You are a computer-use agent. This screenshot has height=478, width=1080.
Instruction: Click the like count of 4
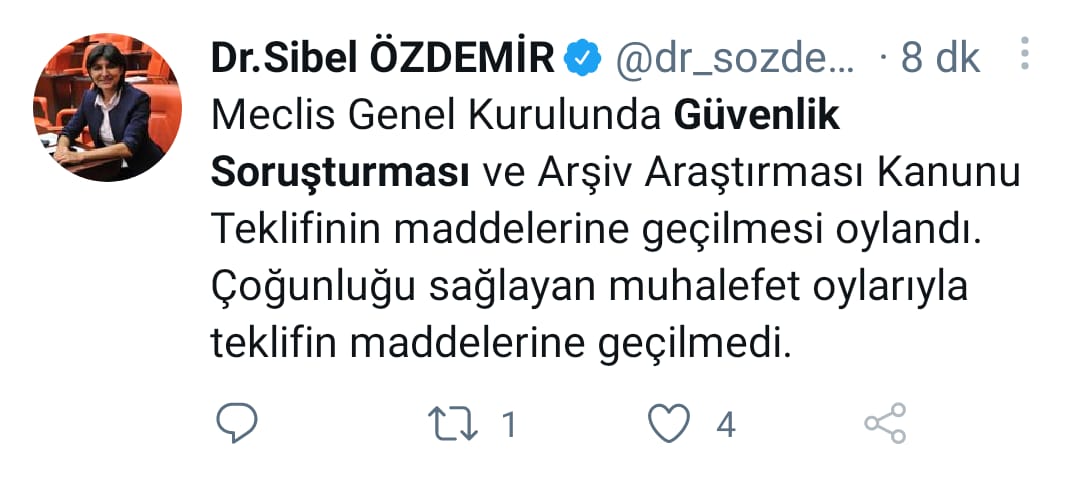(726, 425)
